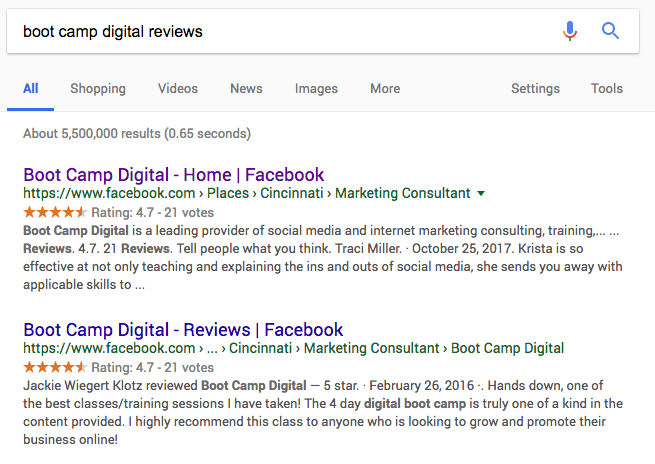This screenshot has height=464, width=655.
Task: Open "Boot Camp Digital - Reviews | Facebook" link
Action: (x=183, y=329)
